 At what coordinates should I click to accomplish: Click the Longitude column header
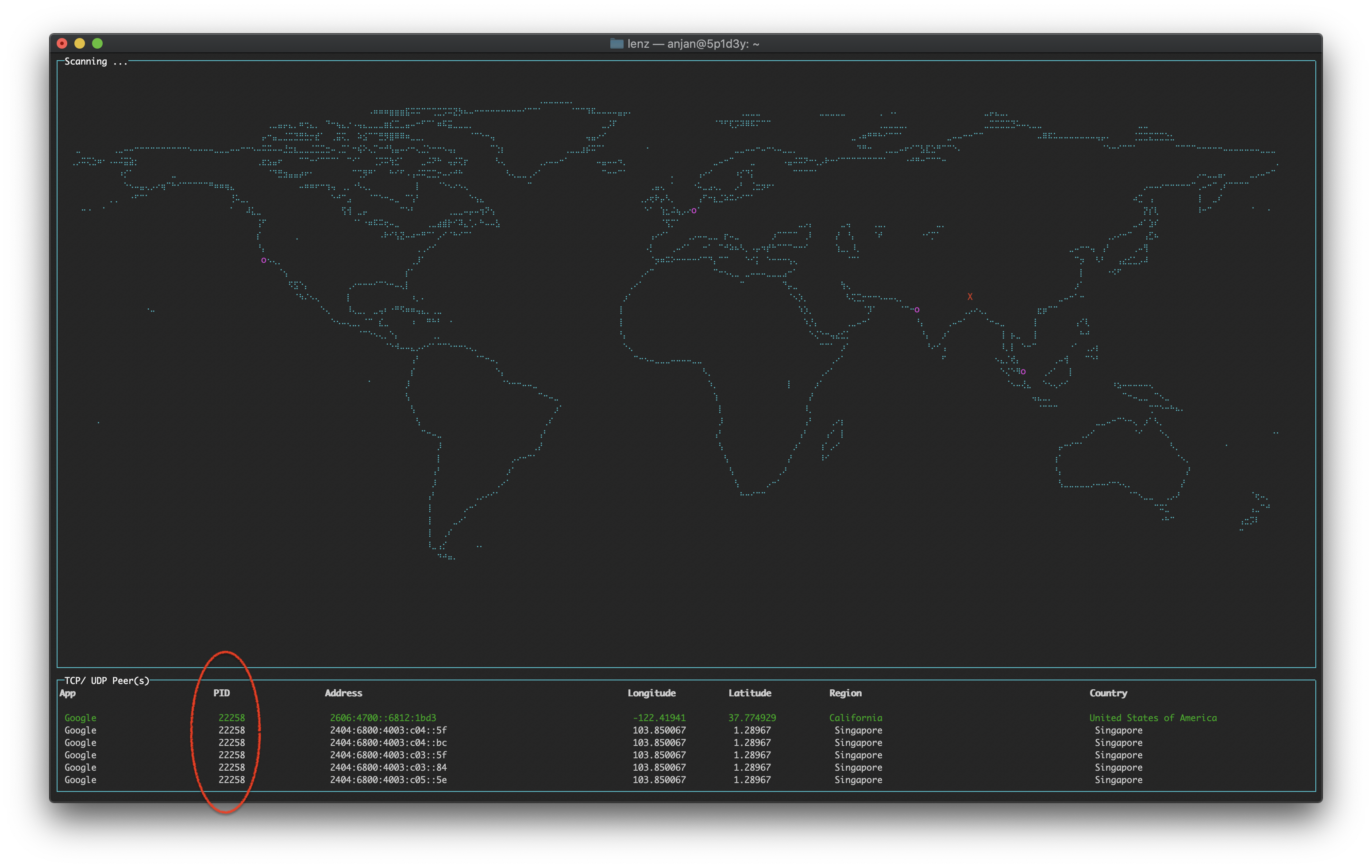(651, 693)
